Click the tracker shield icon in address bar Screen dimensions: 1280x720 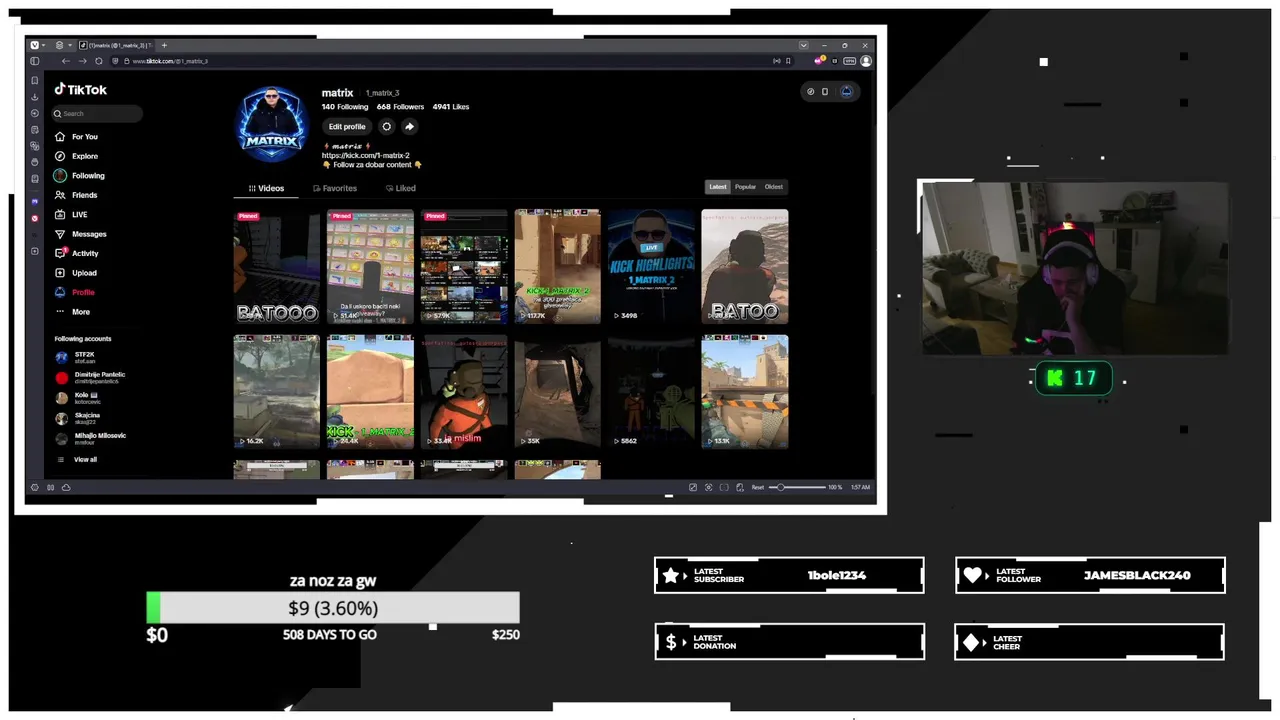pos(115,61)
